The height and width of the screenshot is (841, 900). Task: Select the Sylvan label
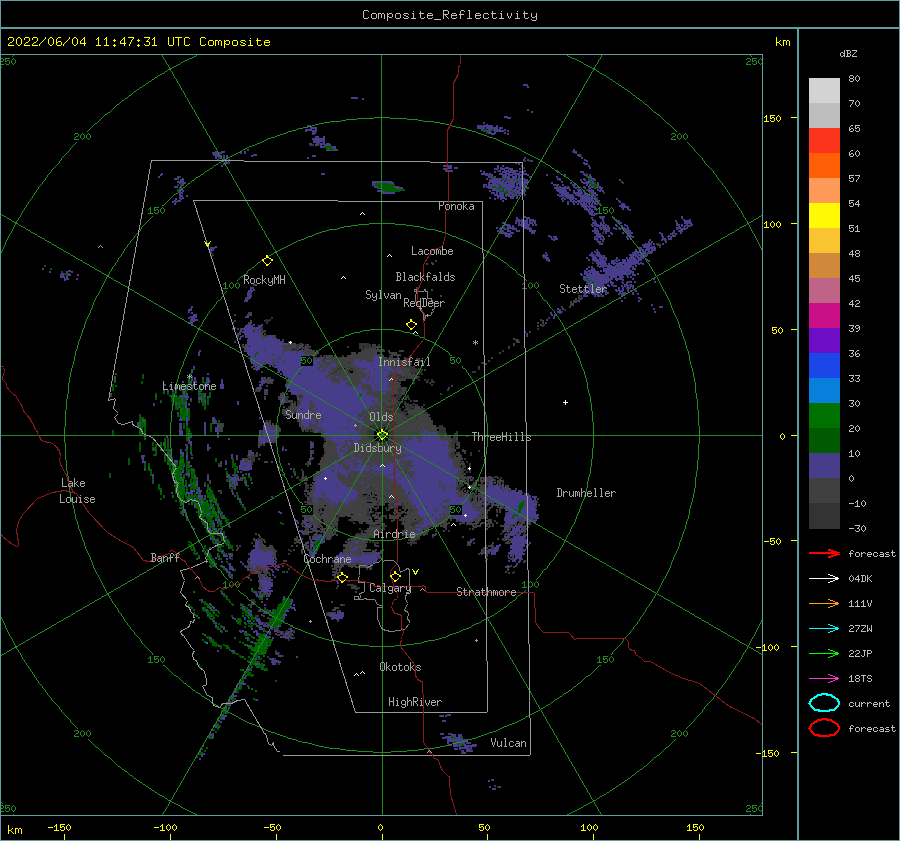[x=383, y=295]
